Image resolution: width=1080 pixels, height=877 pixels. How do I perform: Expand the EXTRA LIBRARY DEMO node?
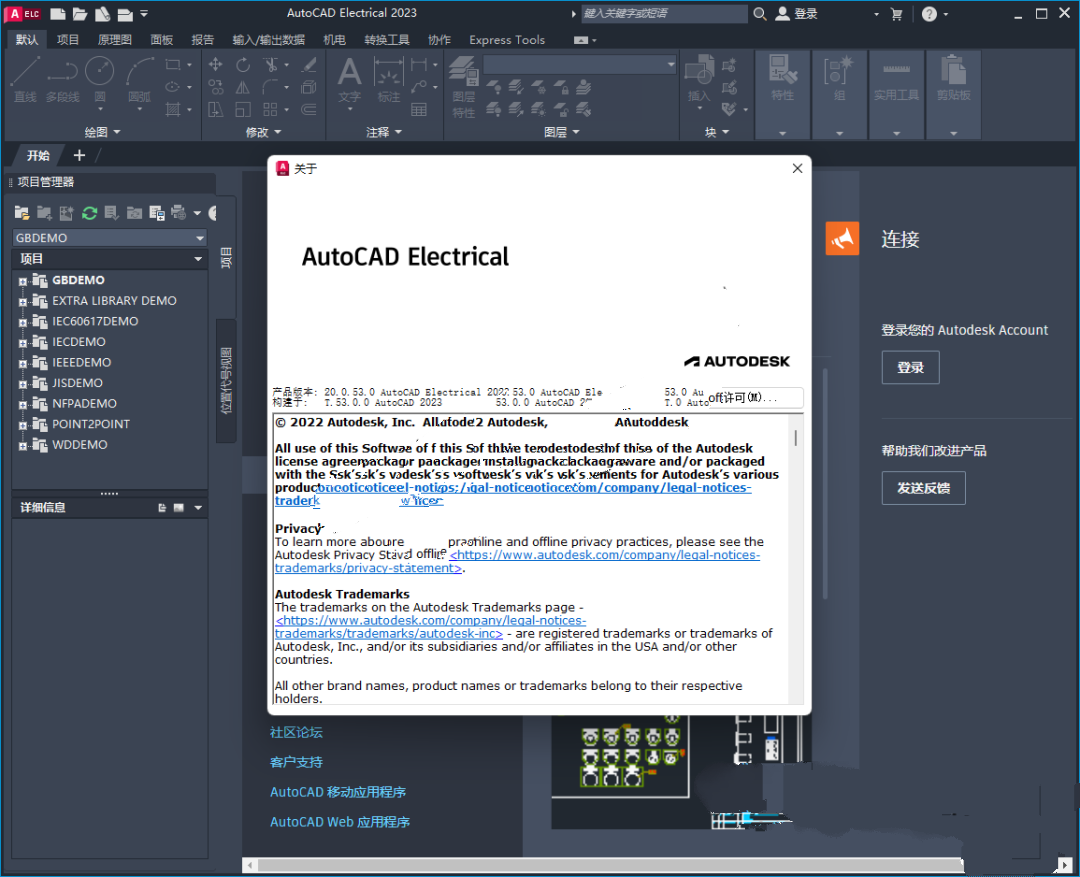coord(23,302)
